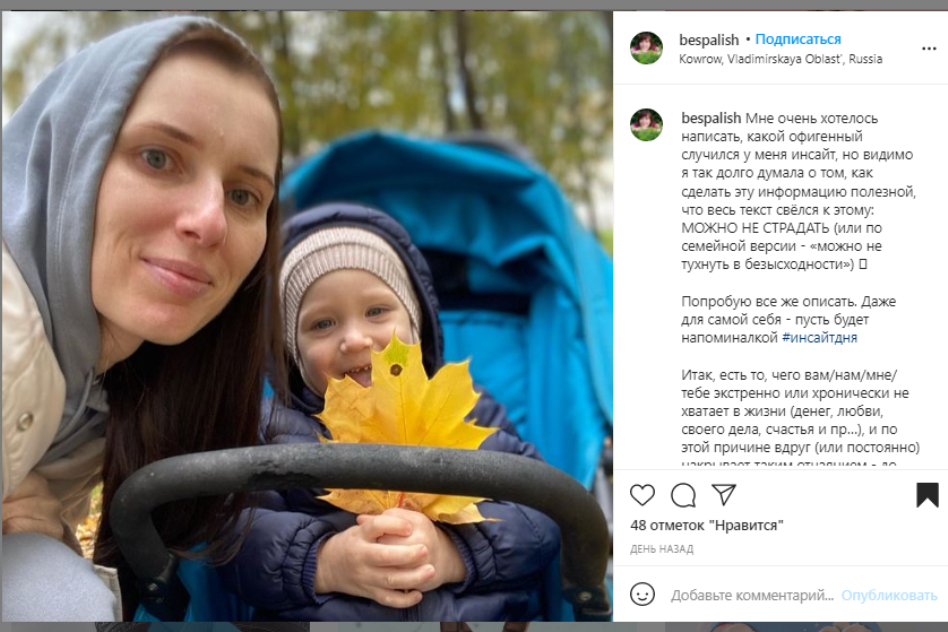Image resolution: width=948 pixels, height=632 pixels.
Task: Click the mother and child photo
Action: click(x=307, y=316)
